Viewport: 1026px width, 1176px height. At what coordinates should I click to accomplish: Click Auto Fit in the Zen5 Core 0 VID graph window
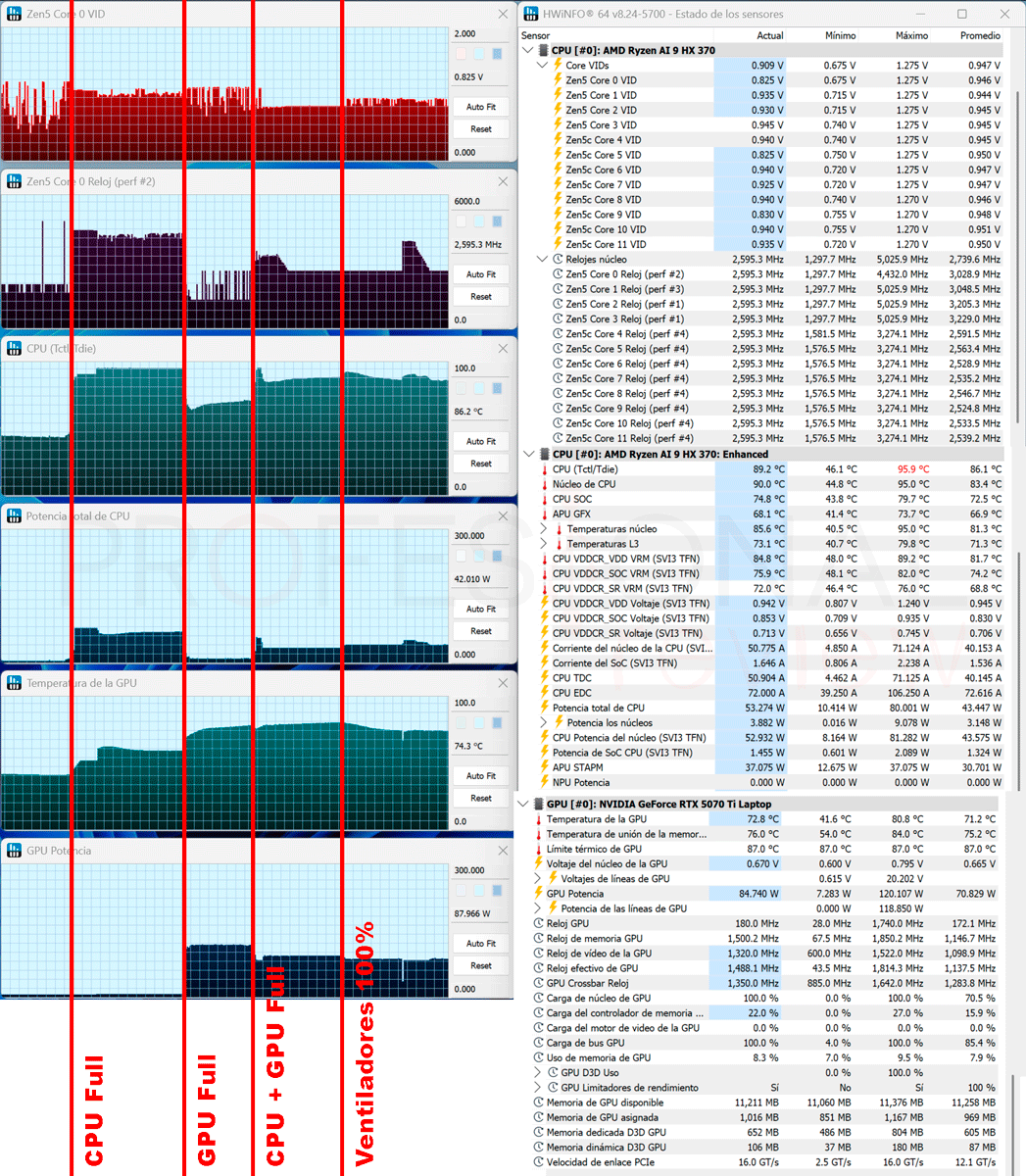[481, 107]
